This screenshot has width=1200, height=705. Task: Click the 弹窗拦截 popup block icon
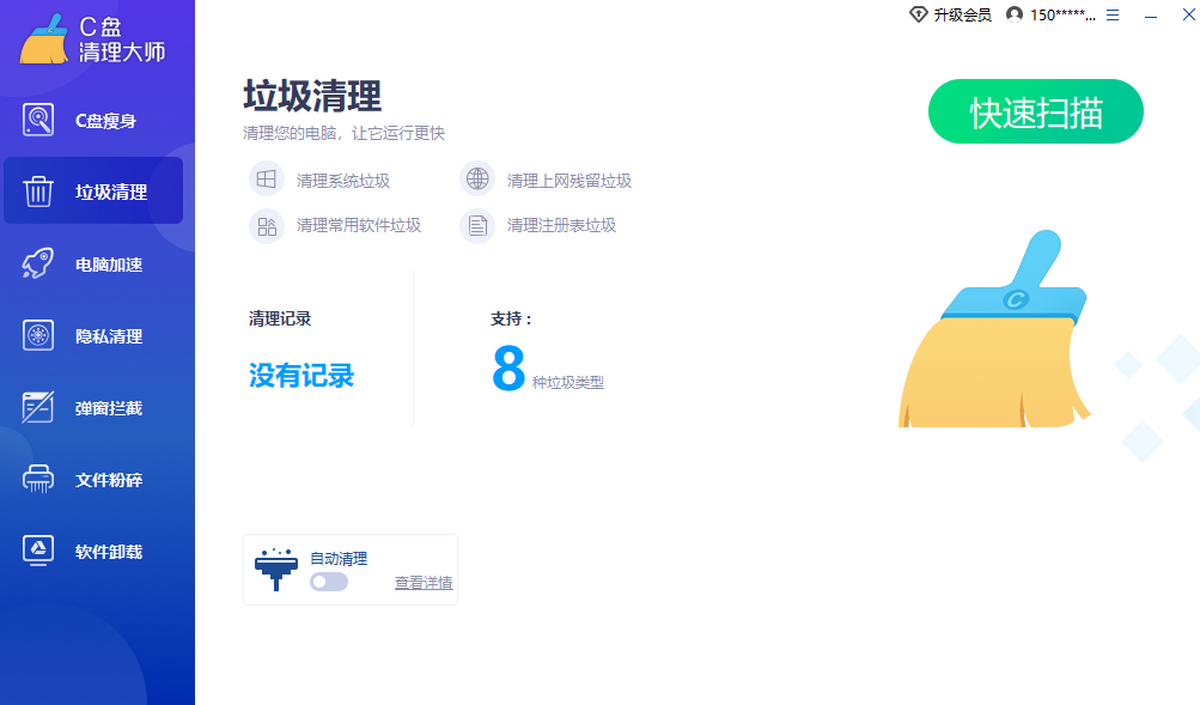[38, 408]
